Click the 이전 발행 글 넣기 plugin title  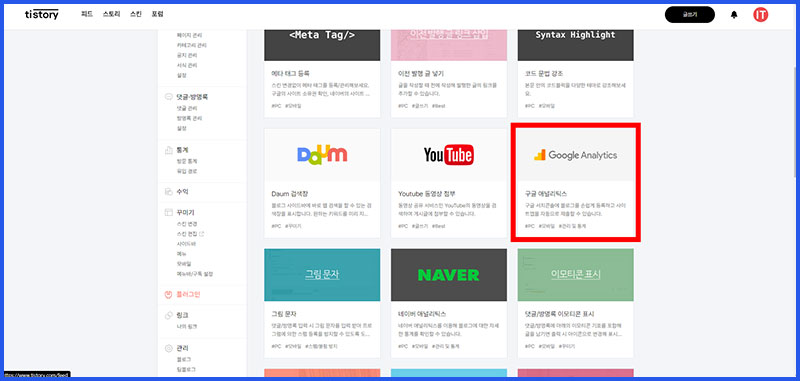click(x=421, y=74)
